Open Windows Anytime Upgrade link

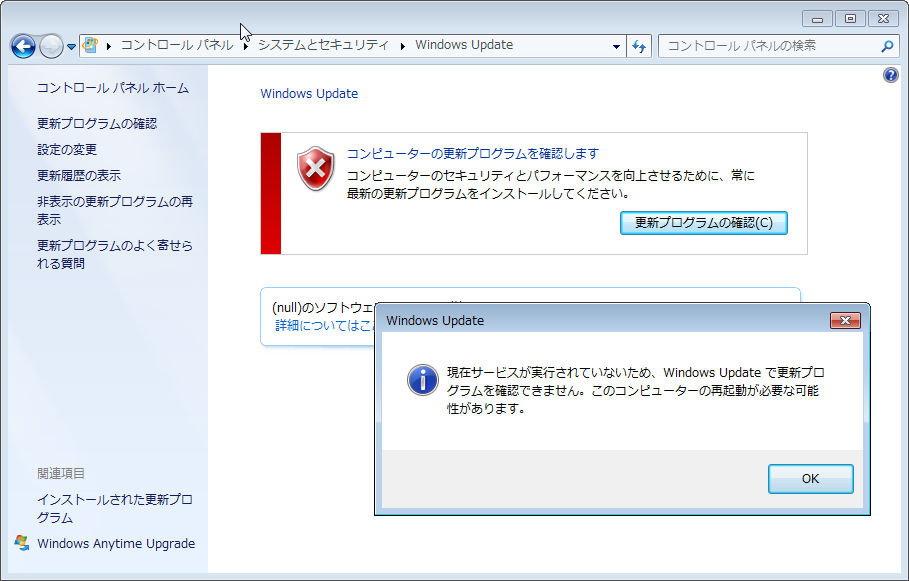tap(116, 543)
